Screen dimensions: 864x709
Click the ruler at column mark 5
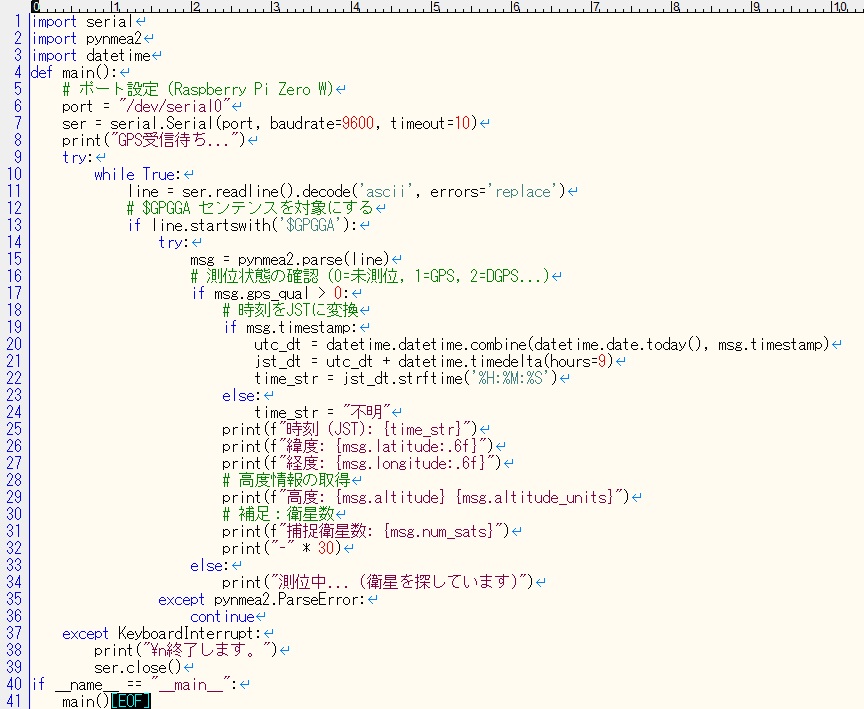tap(435, 7)
